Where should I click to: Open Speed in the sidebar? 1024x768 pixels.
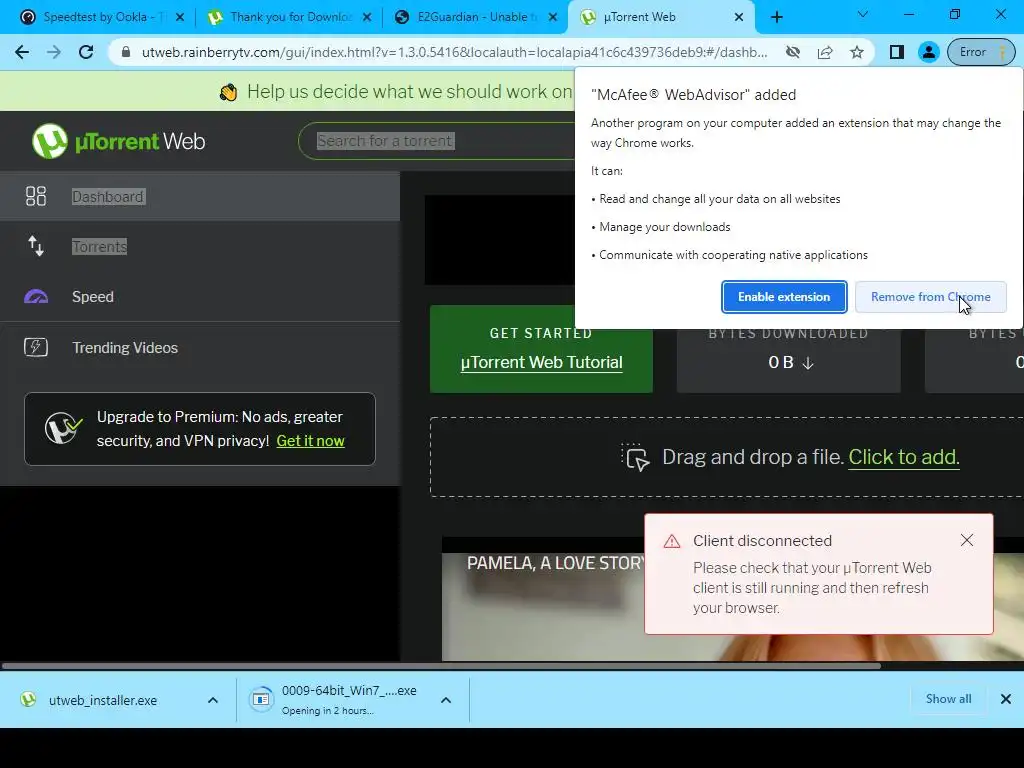tap(200, 296)
